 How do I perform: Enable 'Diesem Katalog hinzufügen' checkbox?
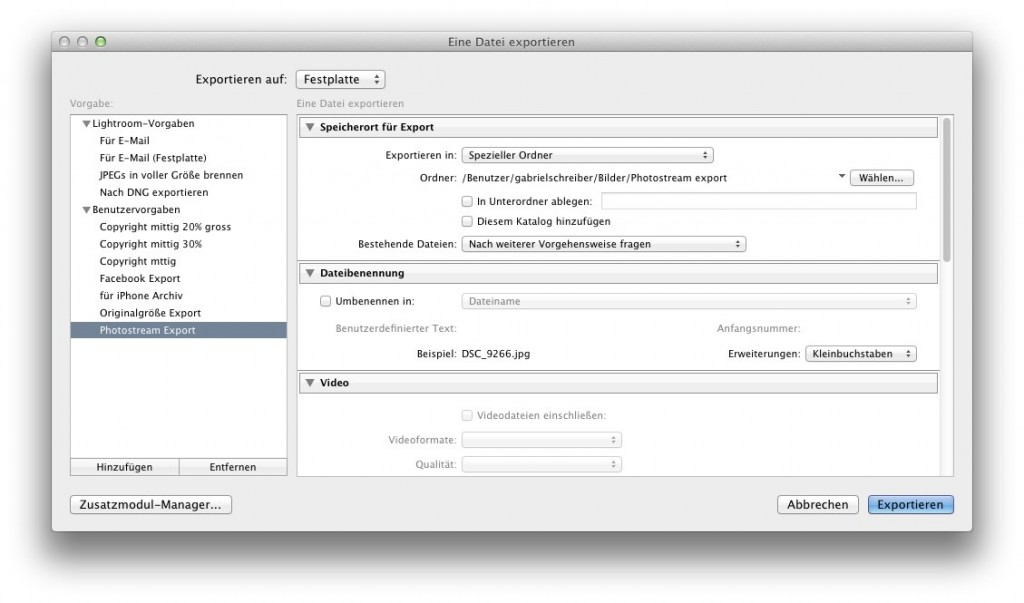[x=467, y=221]
